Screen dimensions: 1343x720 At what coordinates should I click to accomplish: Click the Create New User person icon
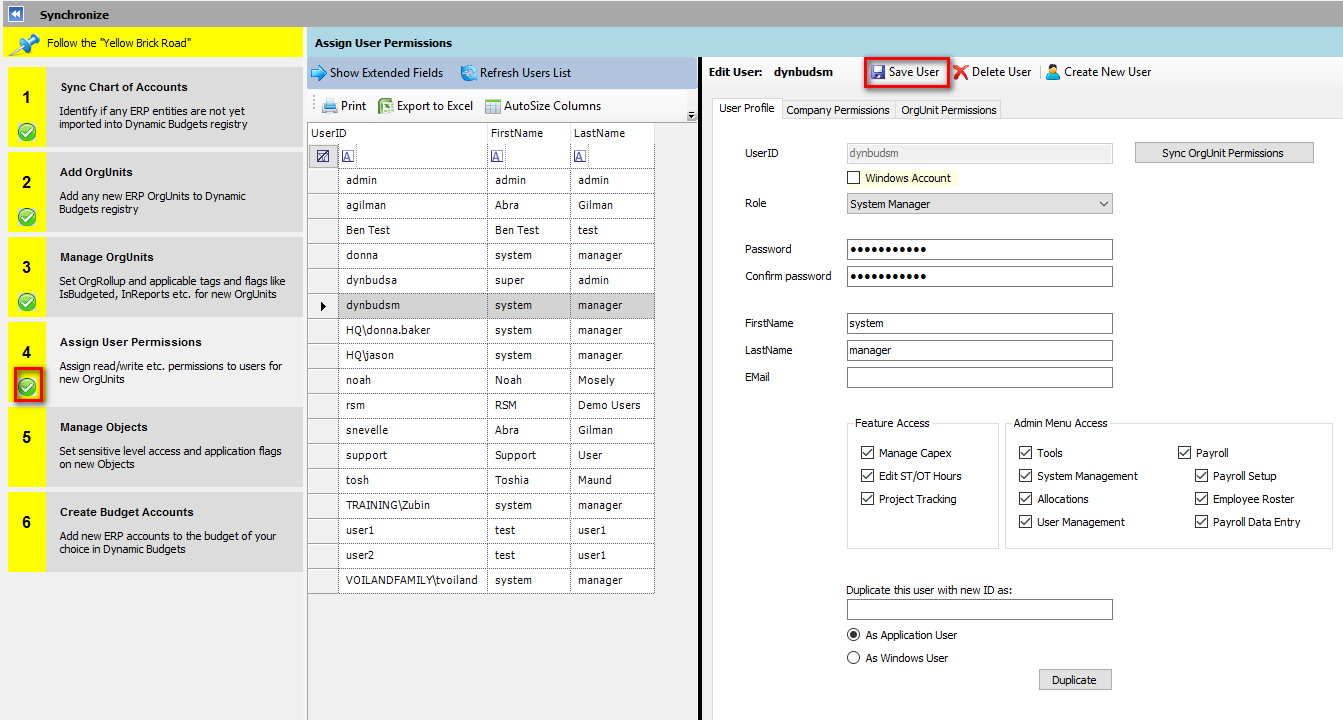(1053, 72)
